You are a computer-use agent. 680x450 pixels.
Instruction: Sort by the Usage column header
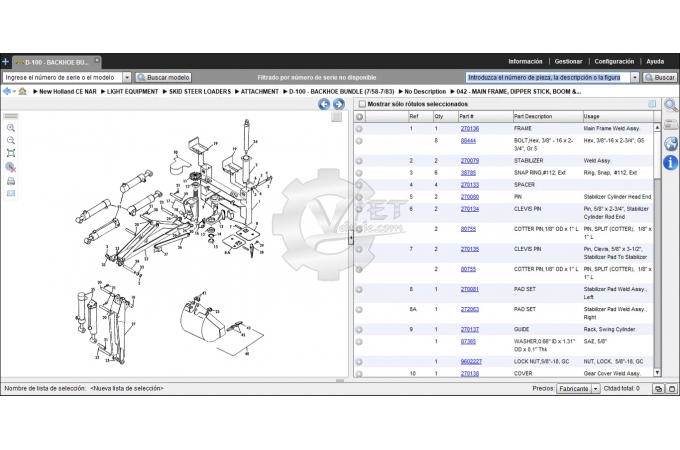618,117
